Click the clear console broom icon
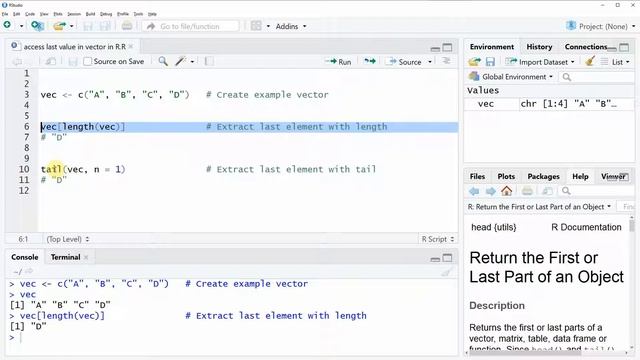 tap(447, 272)
